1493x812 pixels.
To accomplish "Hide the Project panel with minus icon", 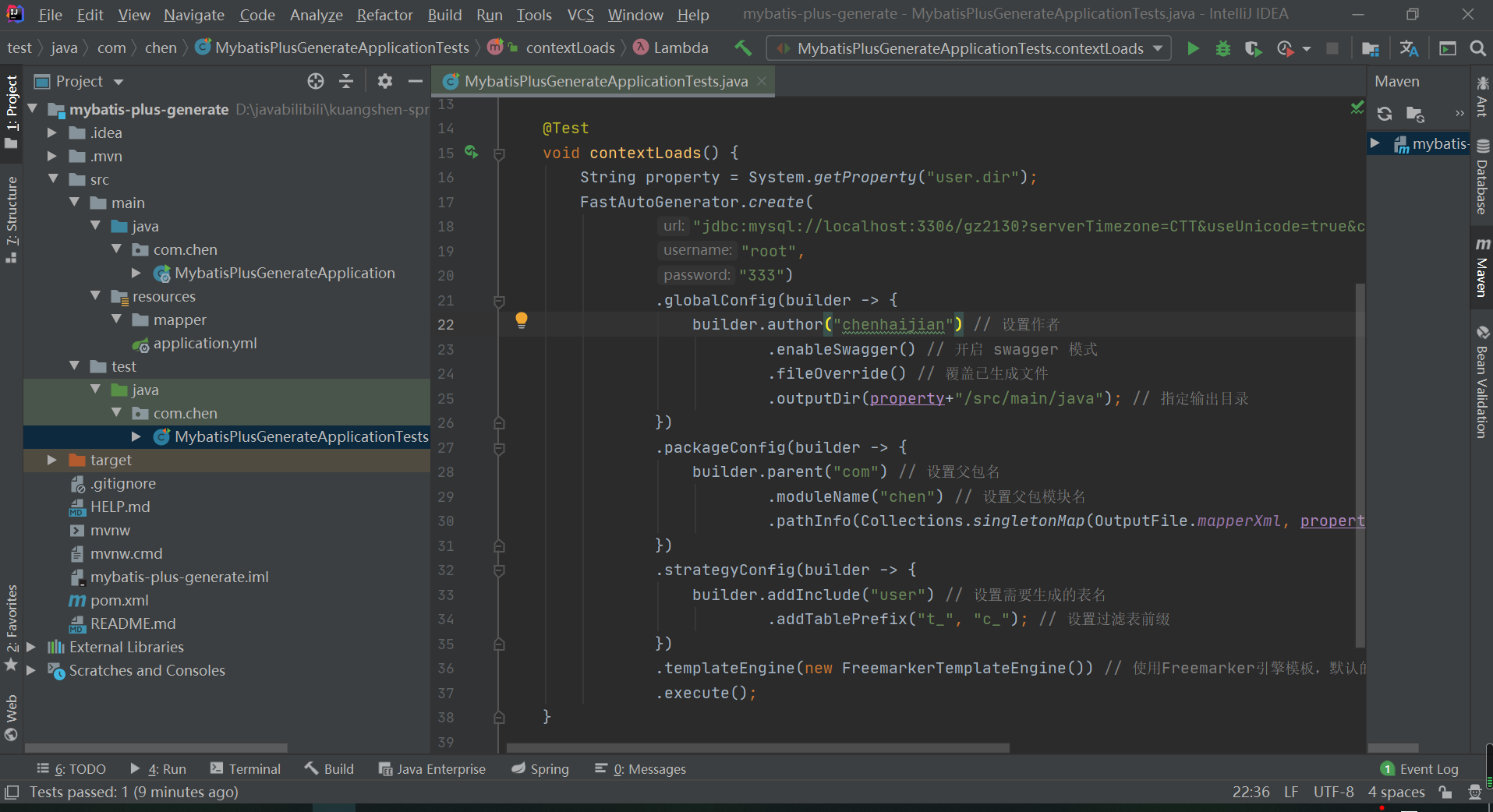I will pyautogui.click(x=416, y=81).
